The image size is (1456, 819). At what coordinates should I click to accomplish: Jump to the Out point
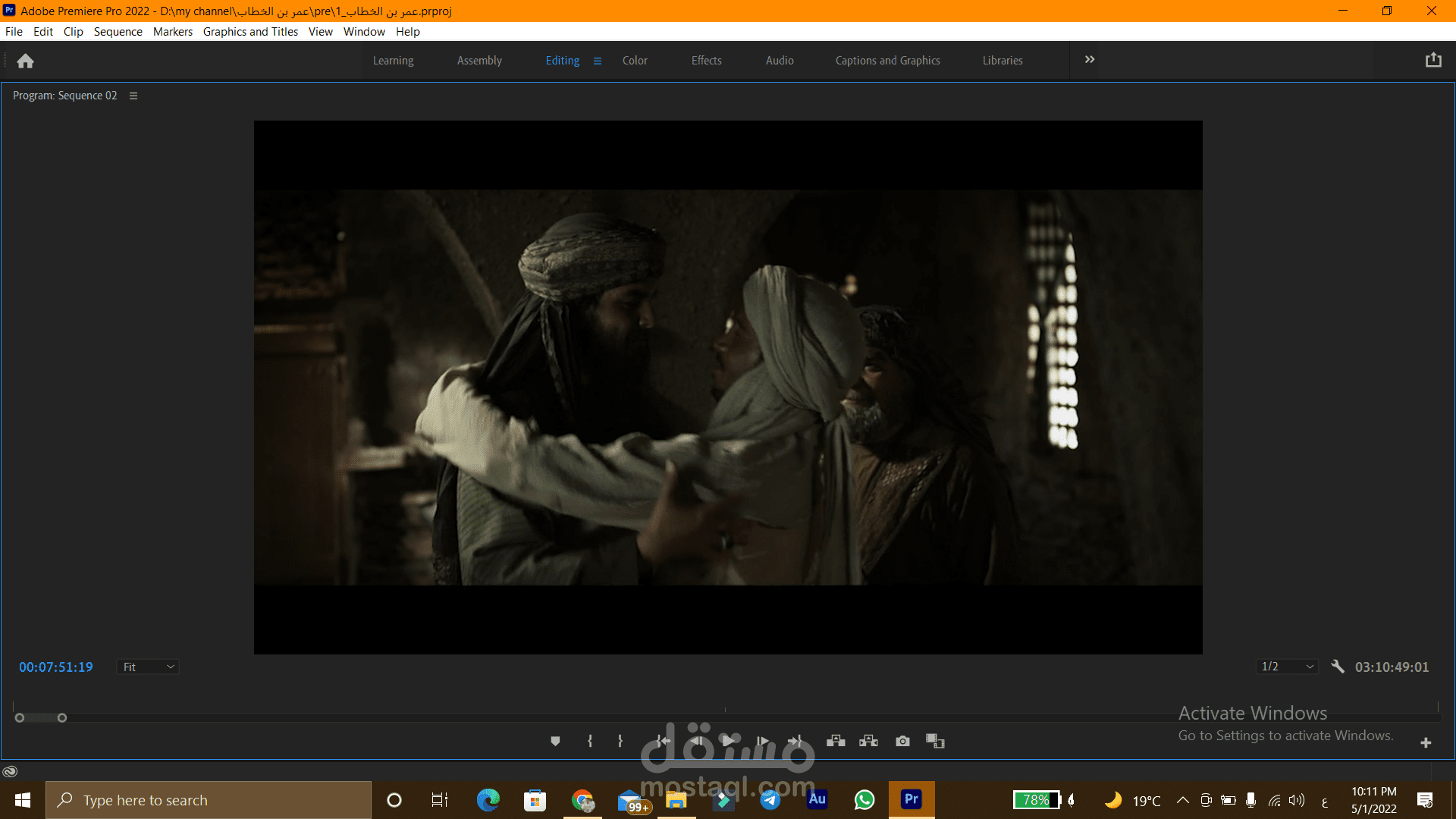(x=794, y=741)
